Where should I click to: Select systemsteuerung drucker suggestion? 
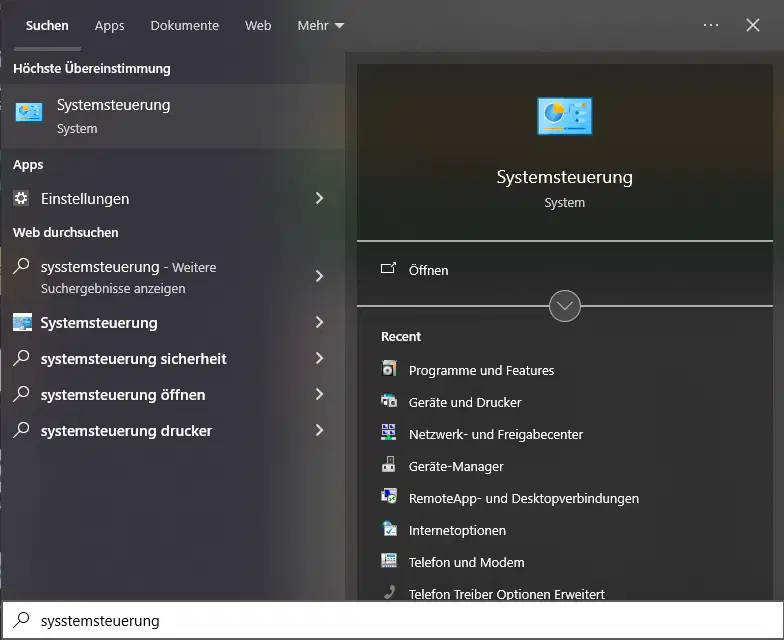tap(126, 430)
